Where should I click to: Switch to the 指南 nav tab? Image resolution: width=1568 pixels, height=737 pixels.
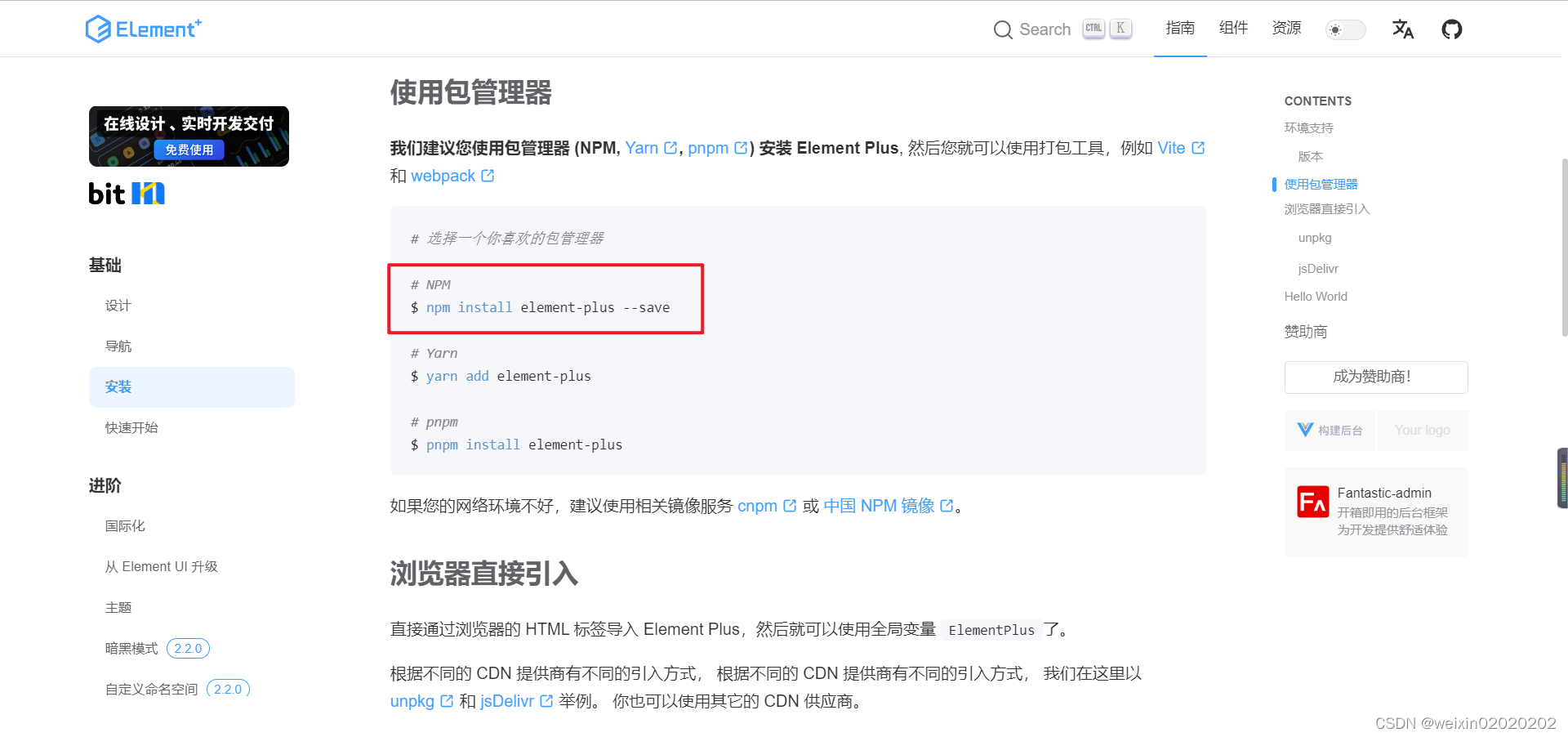(x=1180, y=29)
